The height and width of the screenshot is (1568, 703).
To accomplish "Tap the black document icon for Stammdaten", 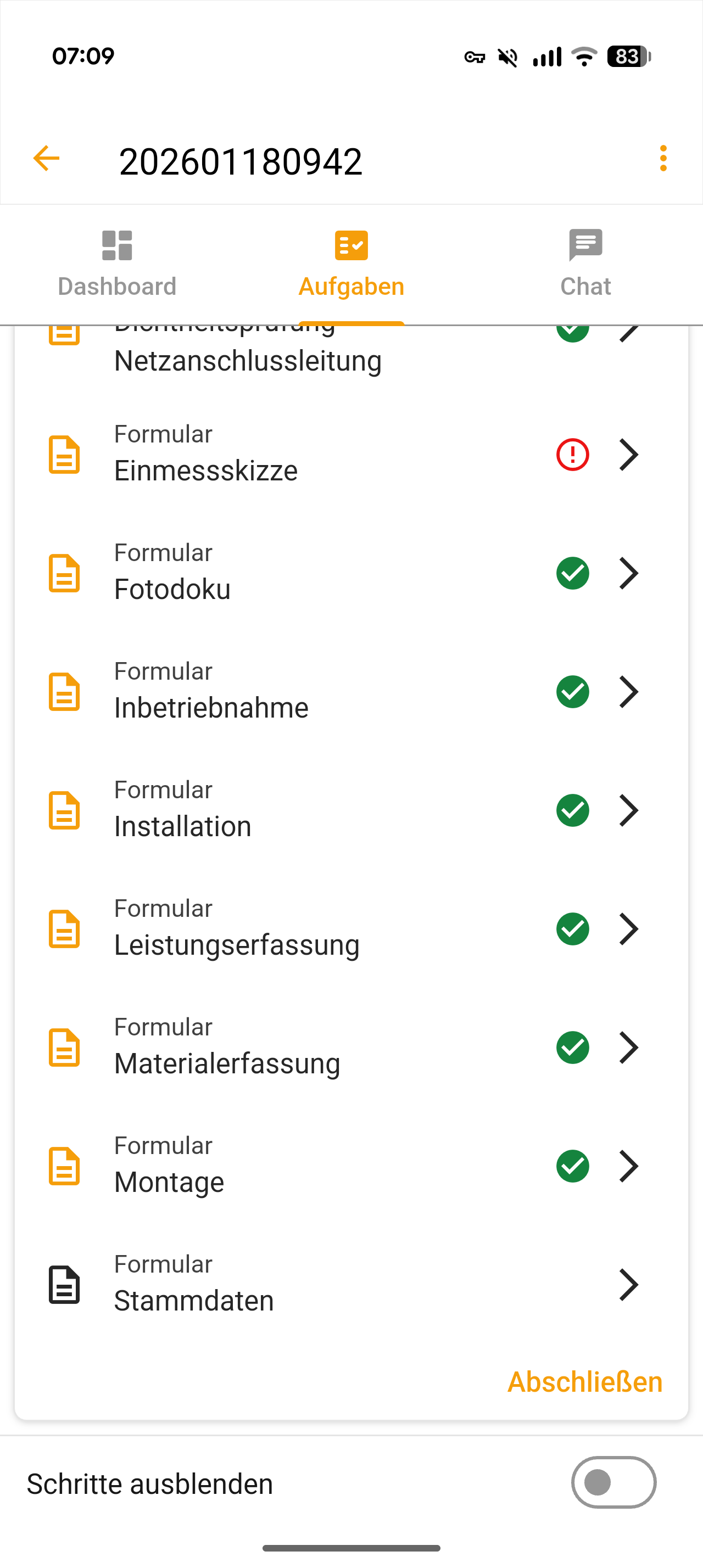I will click(x=64, y=1285).
